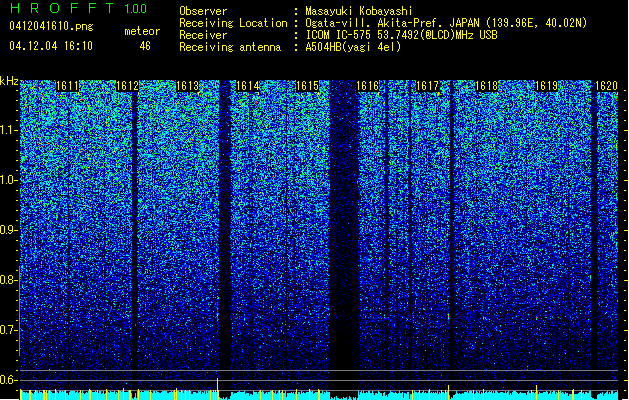Click the 0.7 frequency axis label
The width and height of the screenshot is (629, 400).
click(x=8, y=330)
